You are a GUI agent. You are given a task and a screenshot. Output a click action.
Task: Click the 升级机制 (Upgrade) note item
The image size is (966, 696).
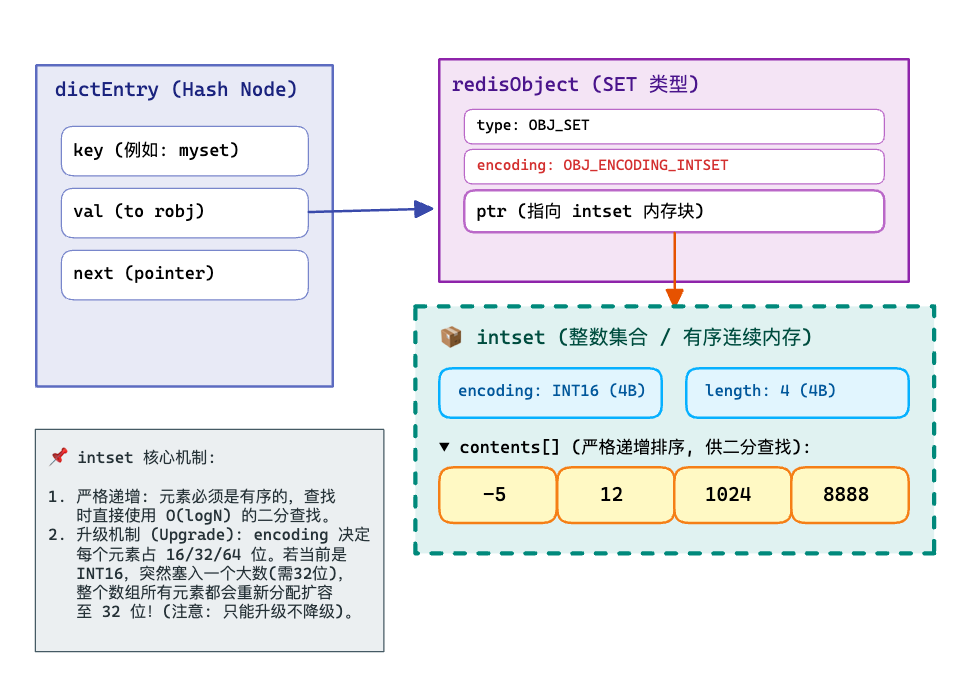210,573
